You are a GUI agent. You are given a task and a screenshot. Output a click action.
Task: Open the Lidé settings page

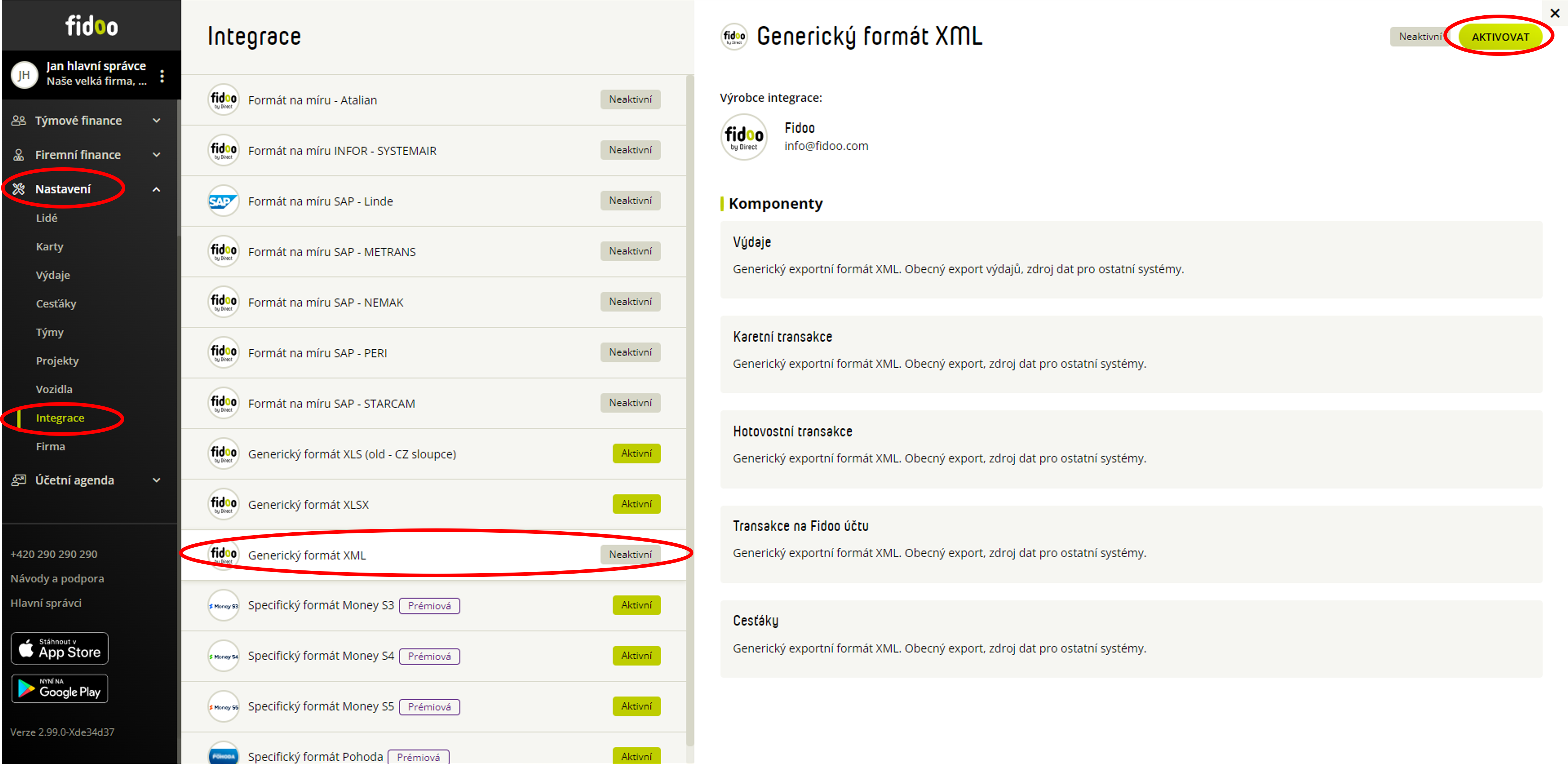(47, 218)
